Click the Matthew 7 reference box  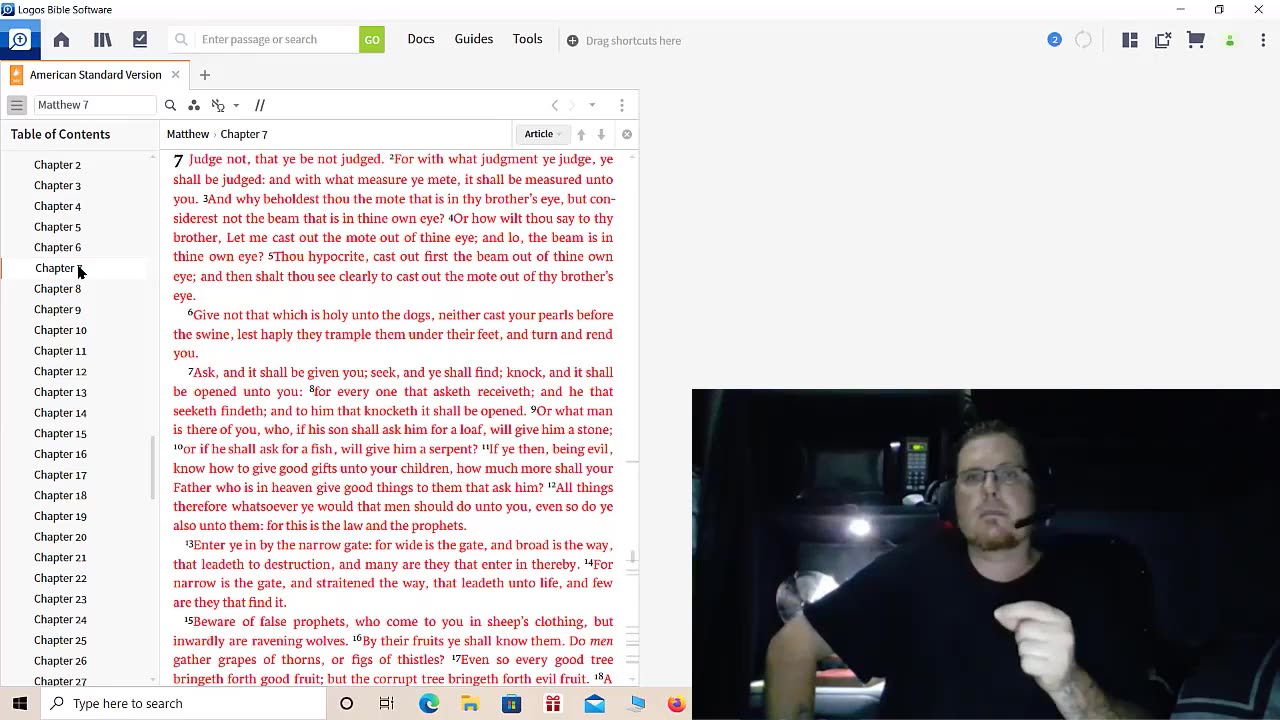pos(94,105)
